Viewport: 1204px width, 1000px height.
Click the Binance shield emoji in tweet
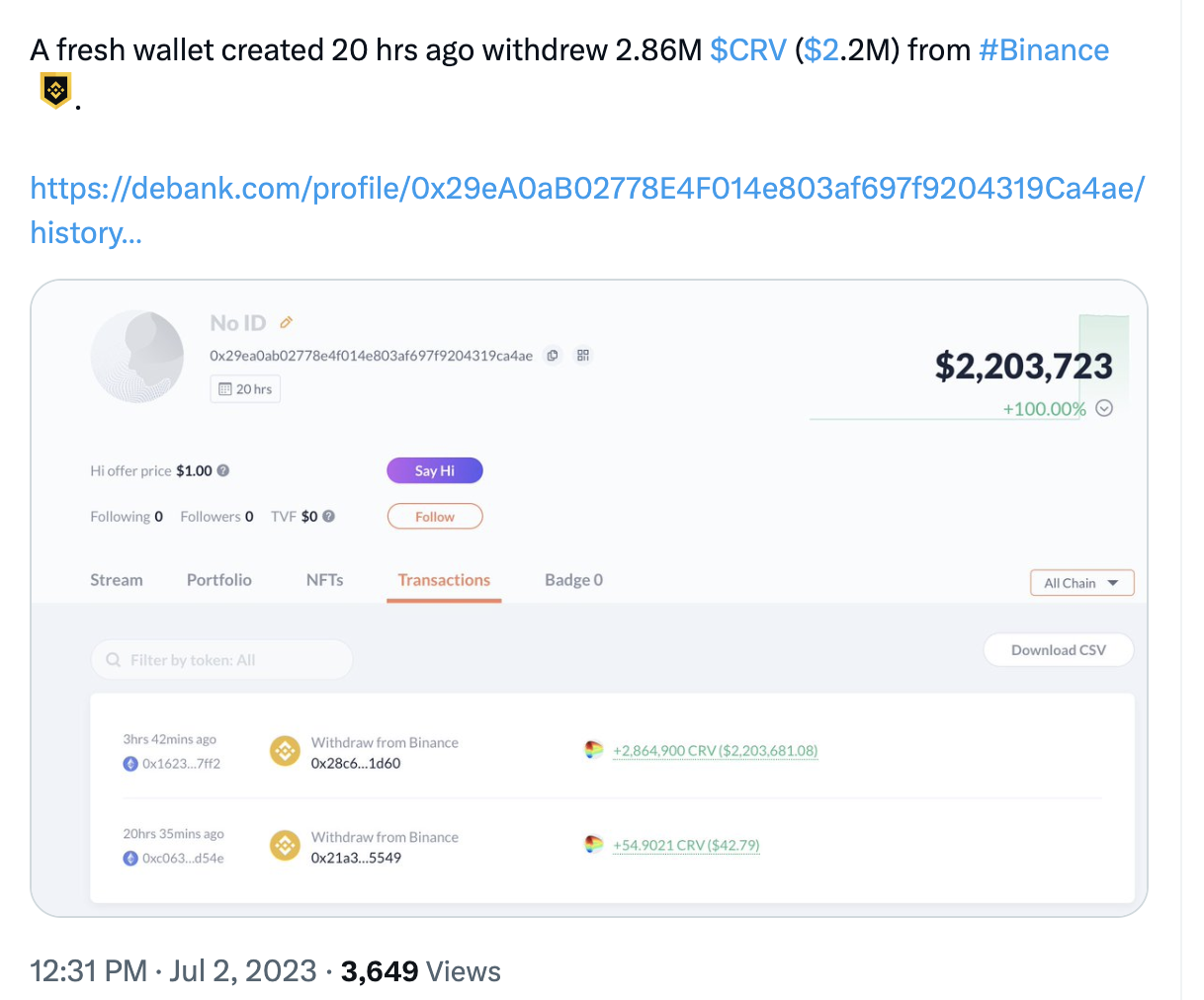tap(55, 91)
